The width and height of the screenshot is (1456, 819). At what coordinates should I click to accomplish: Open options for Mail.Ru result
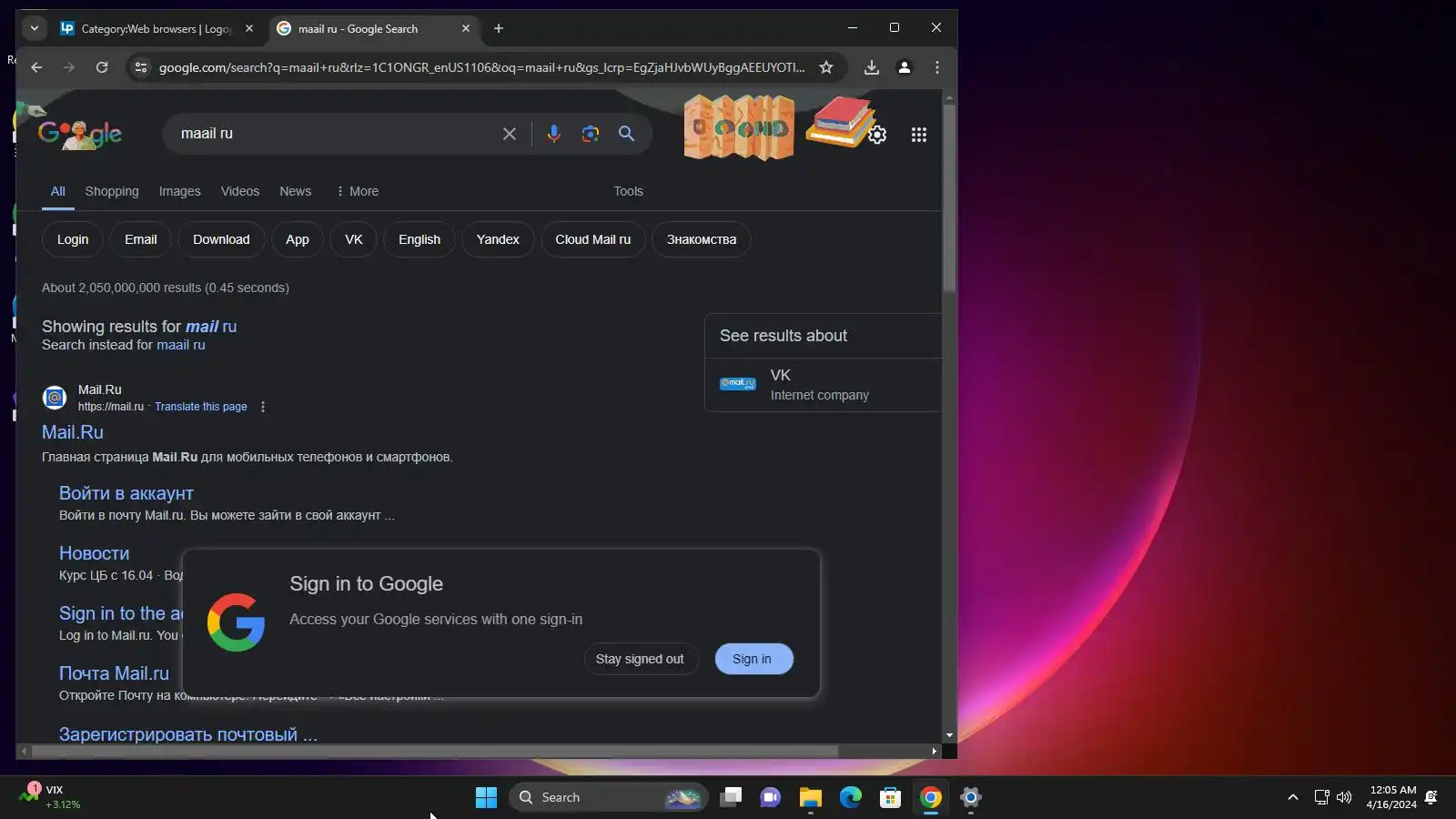coord(263,407)
